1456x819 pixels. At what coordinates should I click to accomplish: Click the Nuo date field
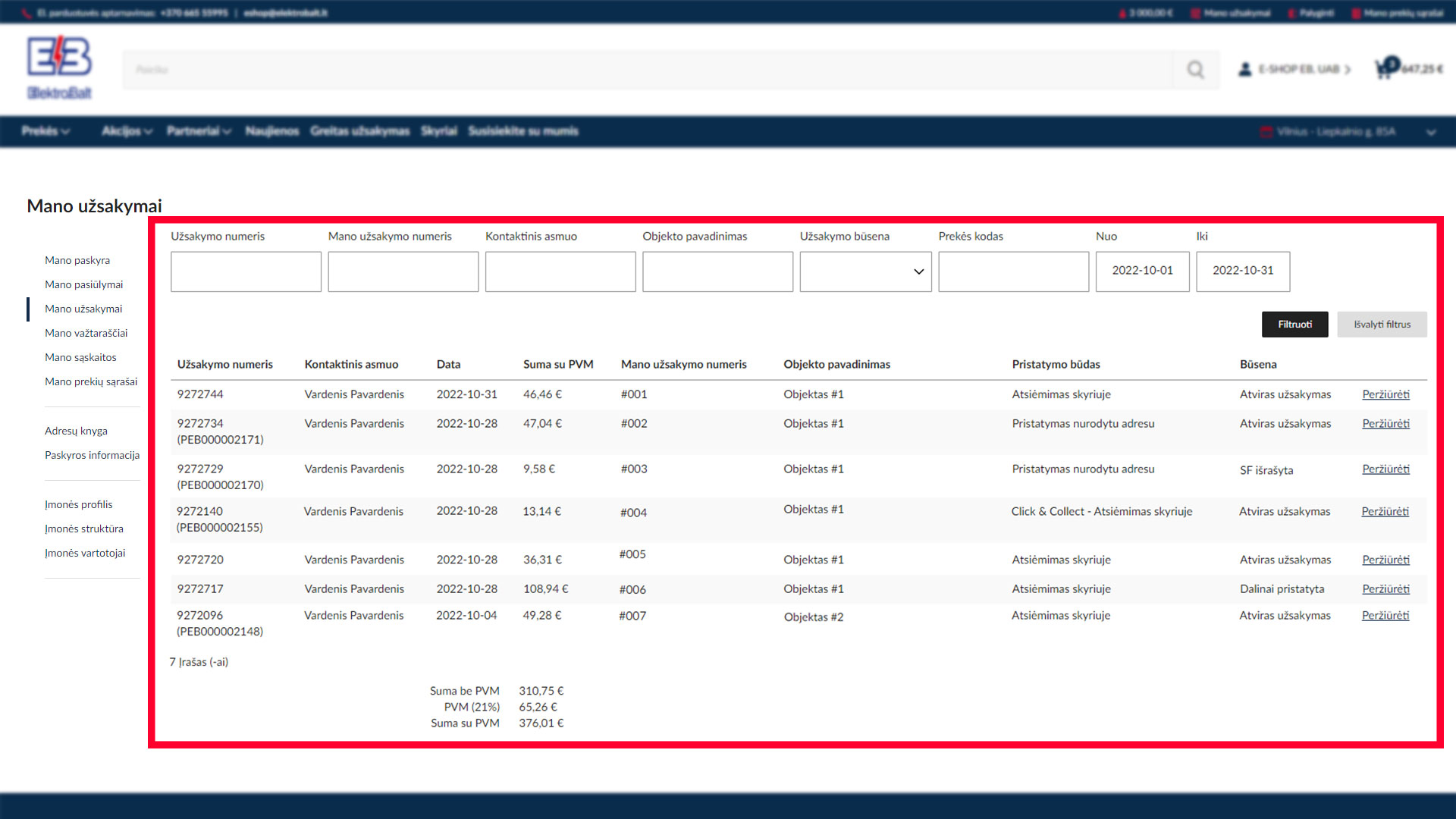click(x=1142, y=271)
